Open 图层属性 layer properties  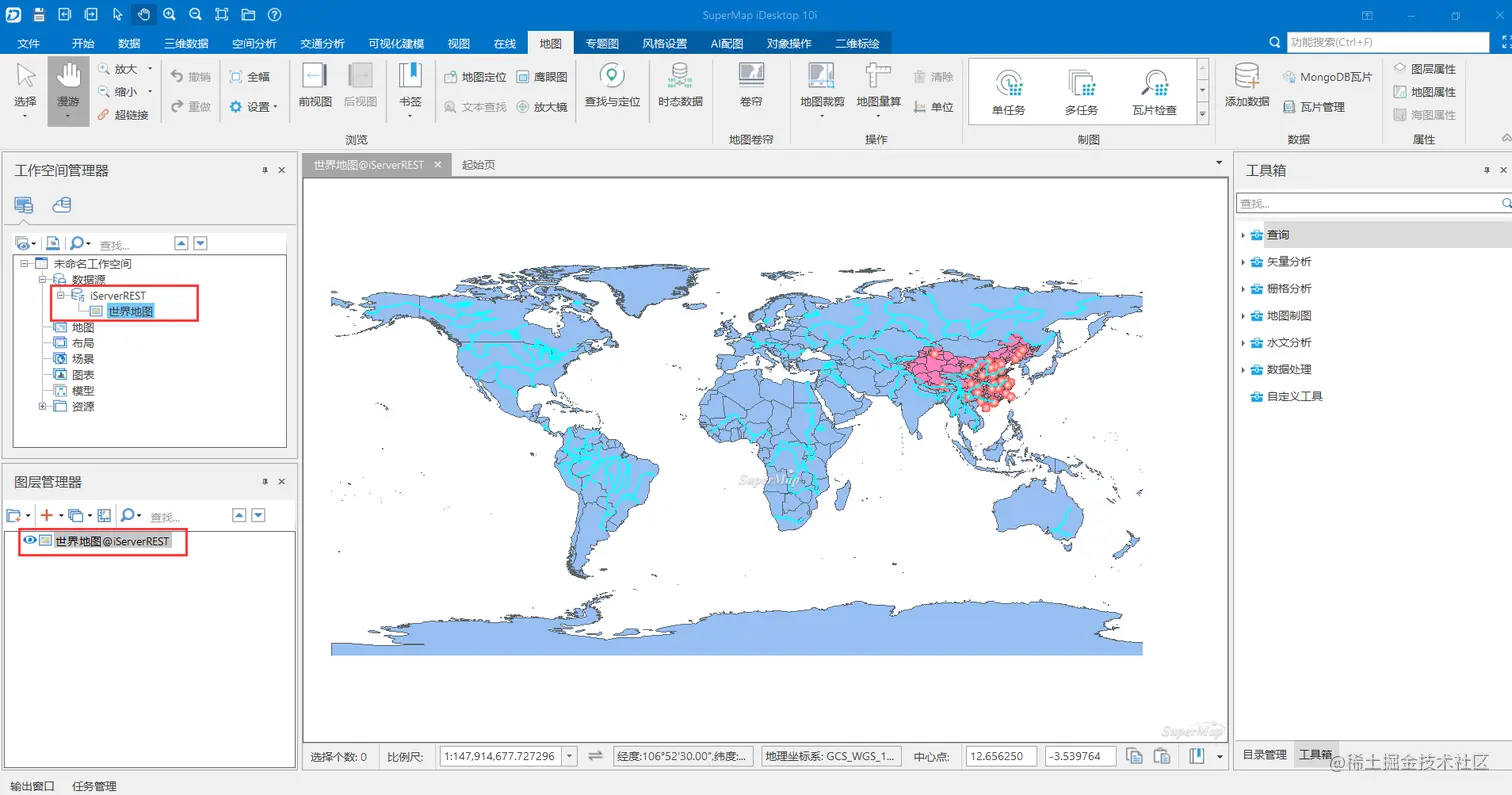tap(1424, 69)
